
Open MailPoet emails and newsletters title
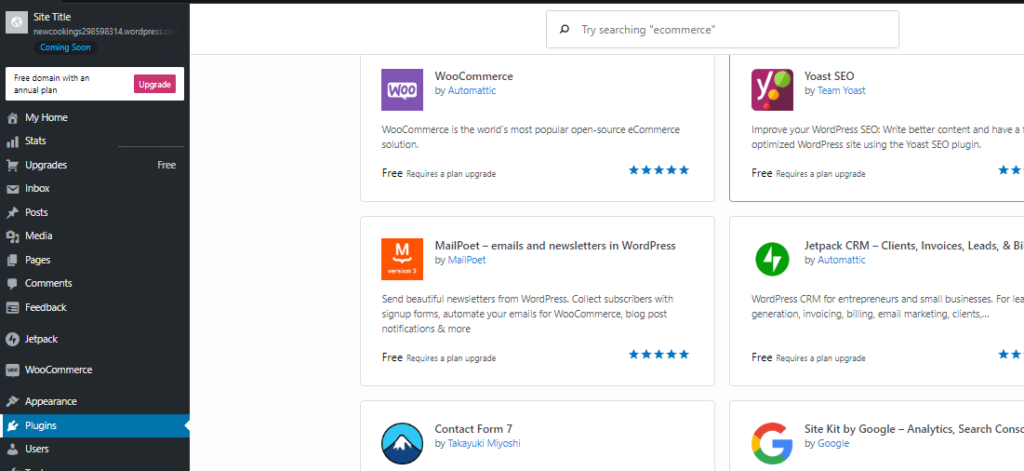coord(555,246)
